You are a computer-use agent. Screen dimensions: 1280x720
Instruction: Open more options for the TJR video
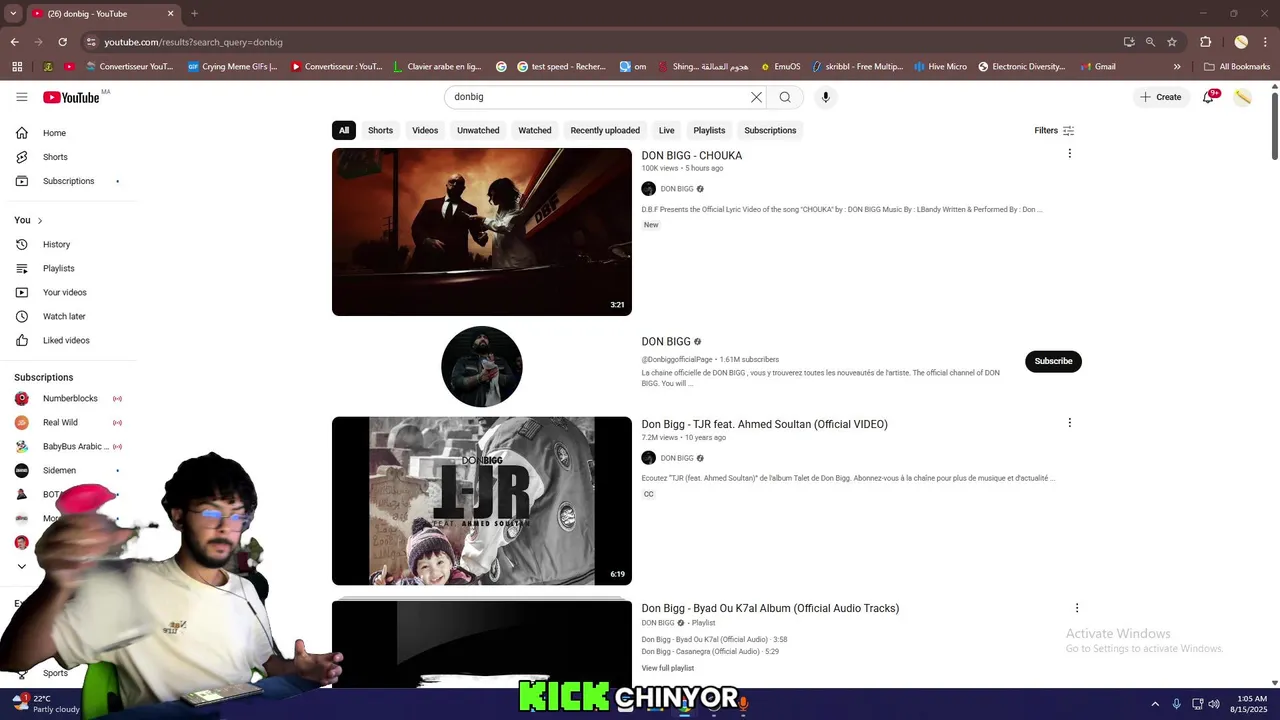pyautogui.click(x=1069, y=422)
